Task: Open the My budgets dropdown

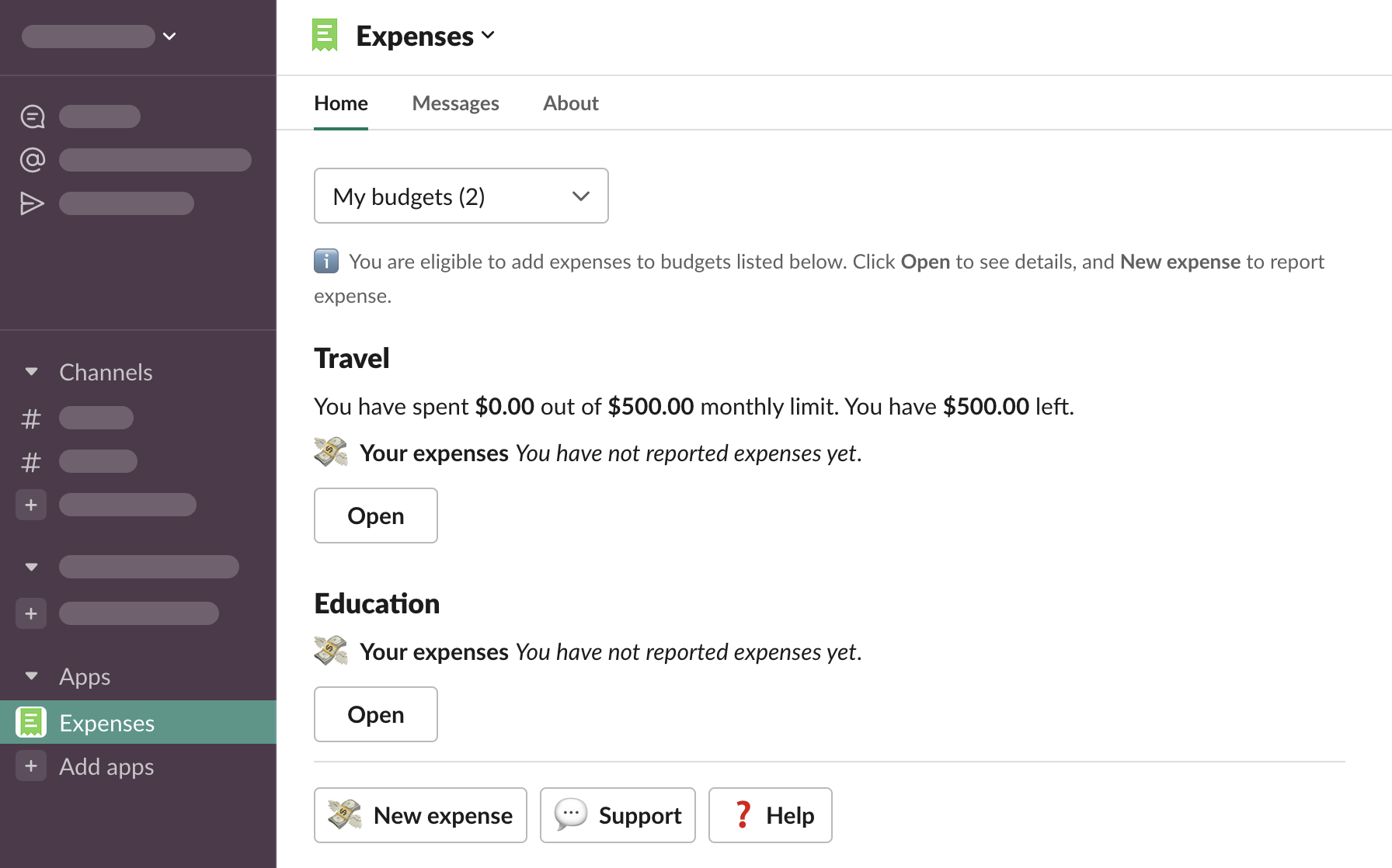Action: tap(461, 196)
